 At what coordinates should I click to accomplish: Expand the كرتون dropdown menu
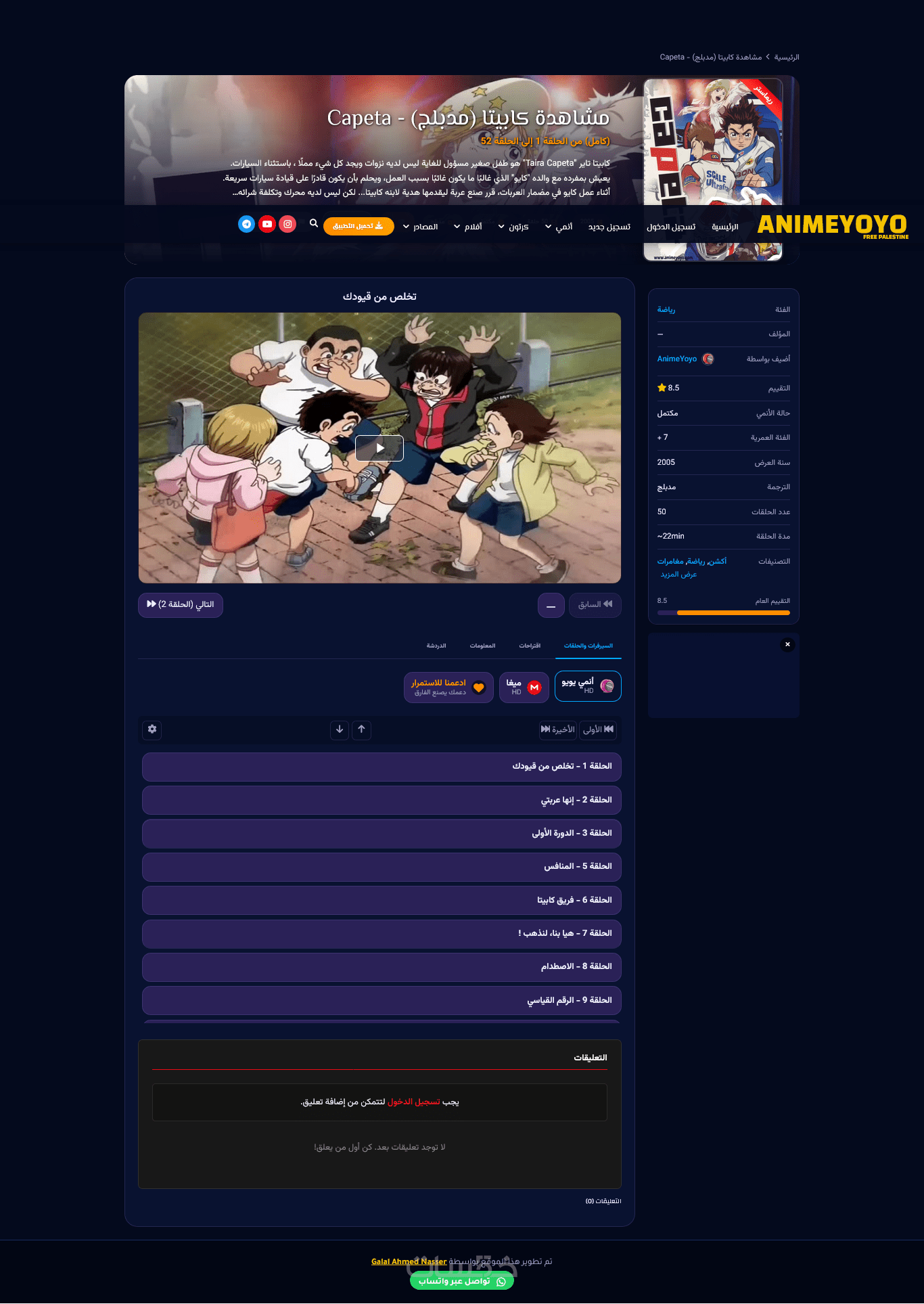pos(513,227)
